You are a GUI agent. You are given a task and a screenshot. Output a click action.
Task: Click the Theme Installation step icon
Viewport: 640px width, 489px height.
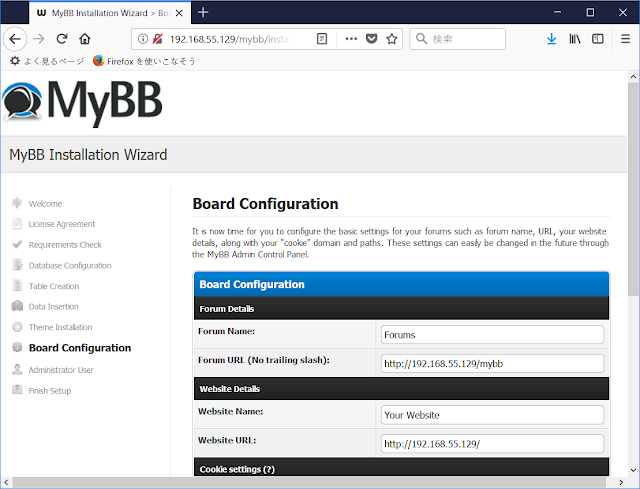[x=17, y=327]
